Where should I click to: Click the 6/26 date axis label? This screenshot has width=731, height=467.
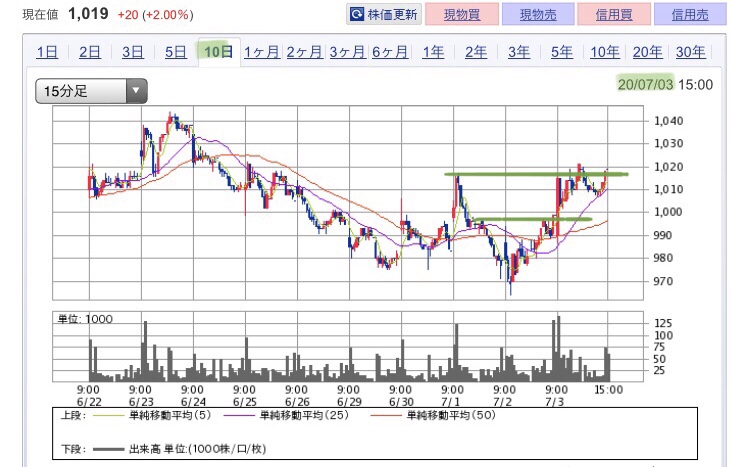click(297, 402)
